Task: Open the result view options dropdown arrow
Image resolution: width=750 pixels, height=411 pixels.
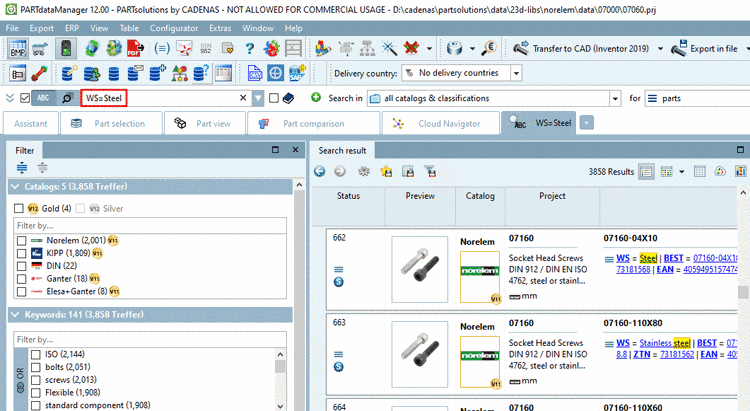Action: coord(682,172)
